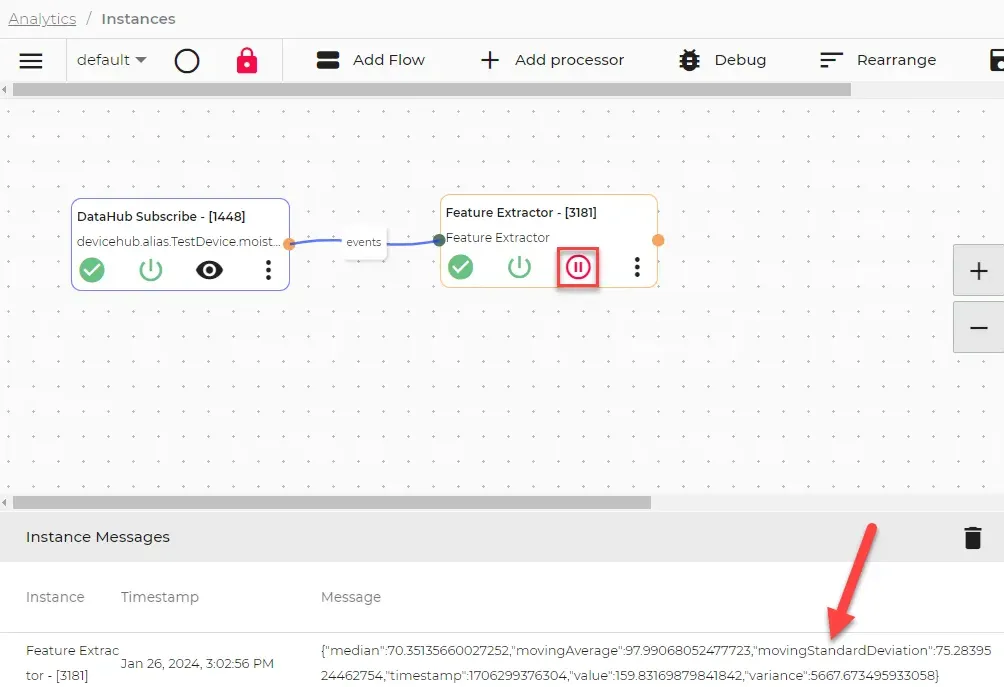Click DataHub Subscribe green checkmark status
This screenshot has height=687, width=1004.
[92, 270]
